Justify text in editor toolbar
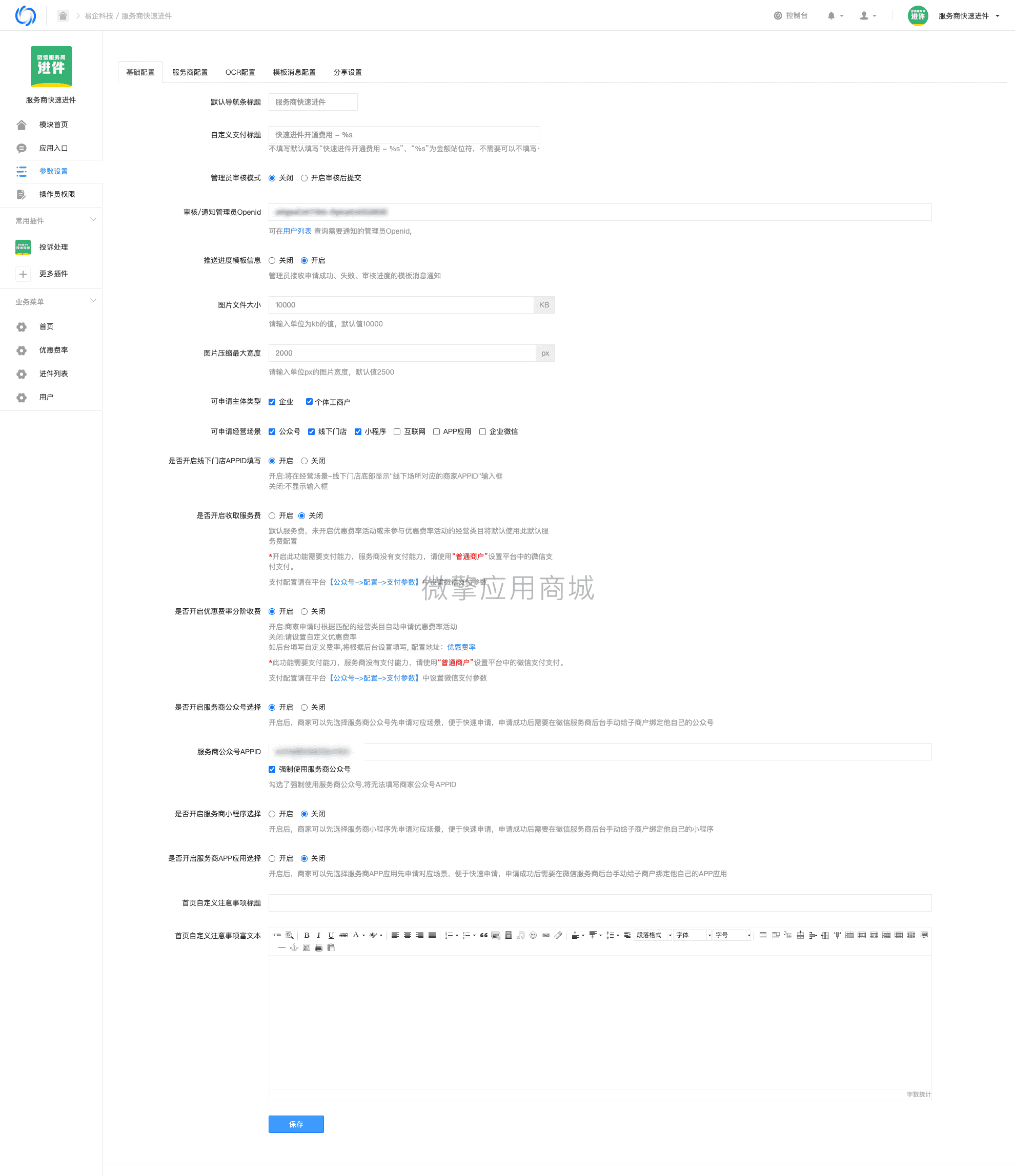Viewport: 1015px width, 1176px height. coord(432,935)
